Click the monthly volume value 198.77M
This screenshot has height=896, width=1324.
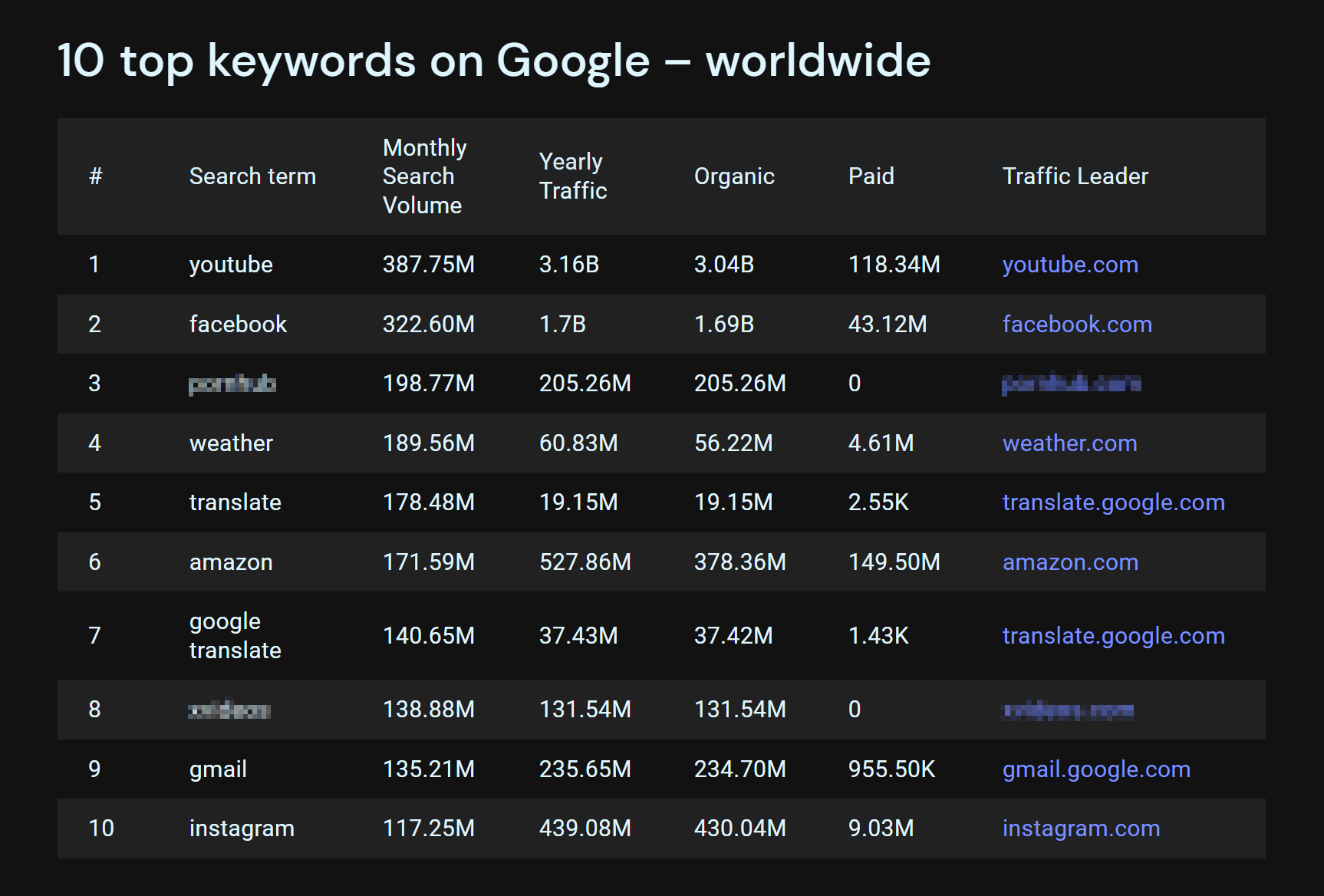tap(429, 384)
